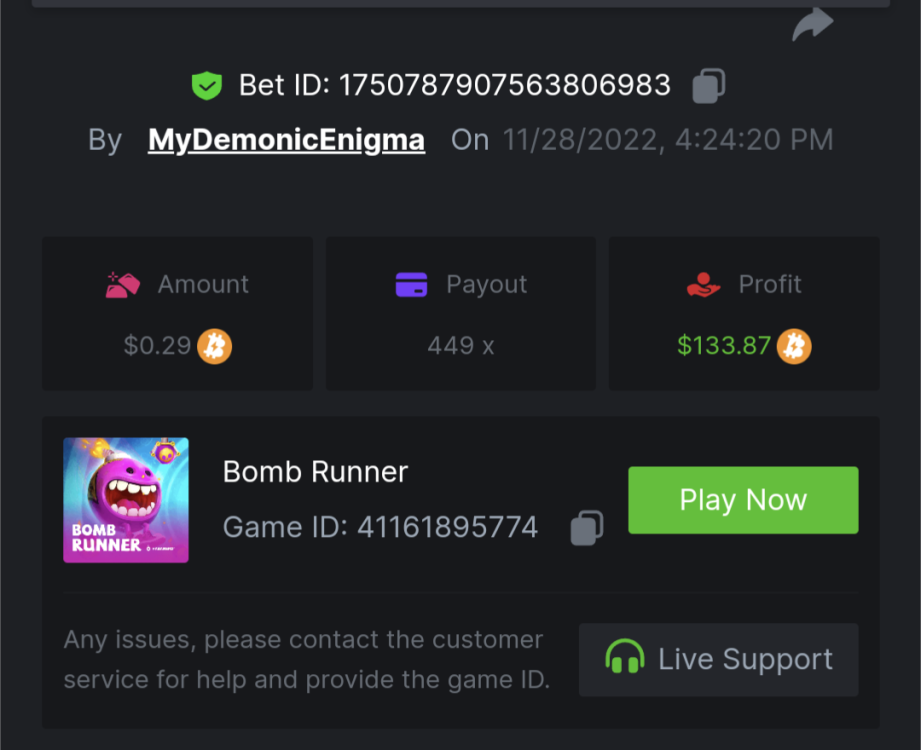
Task: Select the Bet ID number text
Action: point(505,85)
